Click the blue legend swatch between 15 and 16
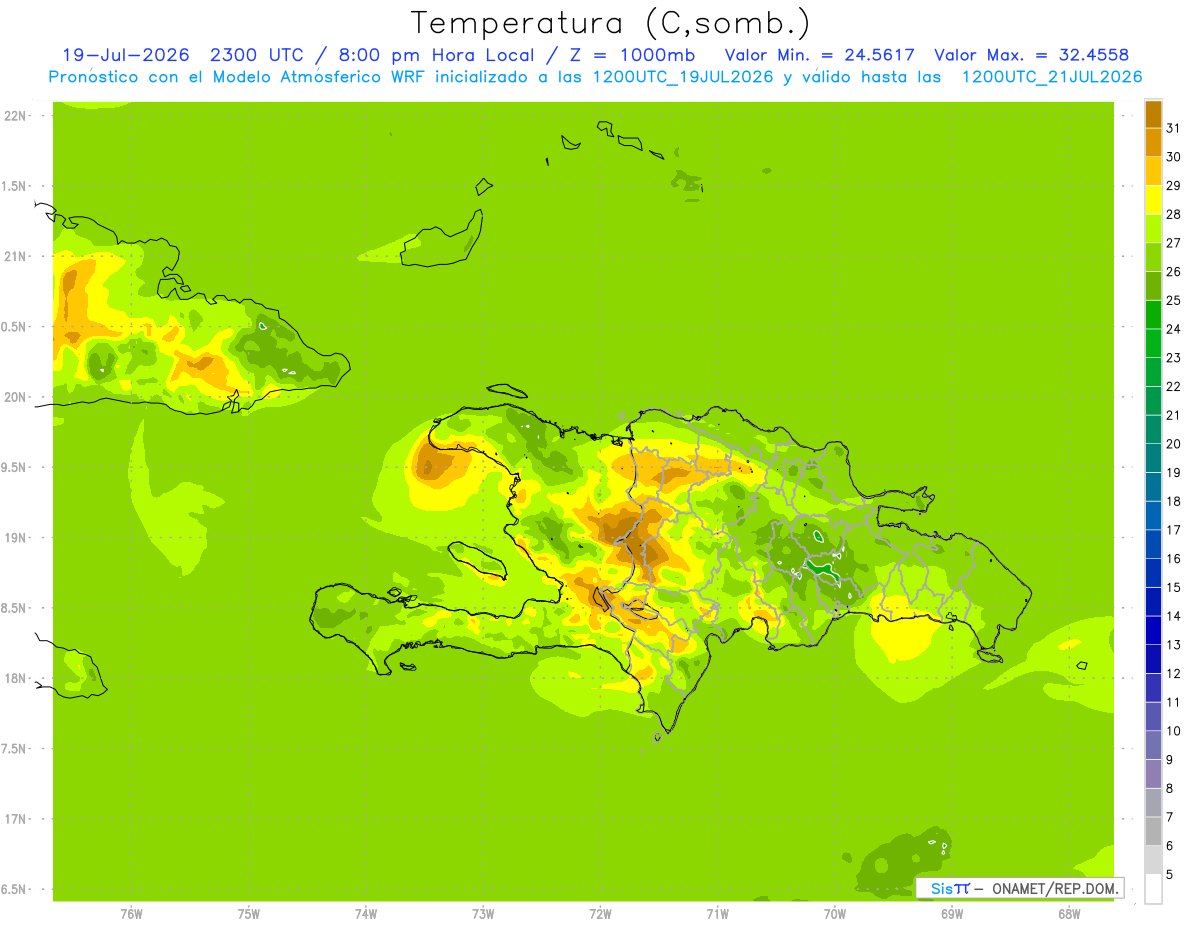Viewport: 1200px width, 927px height. tap(1153, 573)
